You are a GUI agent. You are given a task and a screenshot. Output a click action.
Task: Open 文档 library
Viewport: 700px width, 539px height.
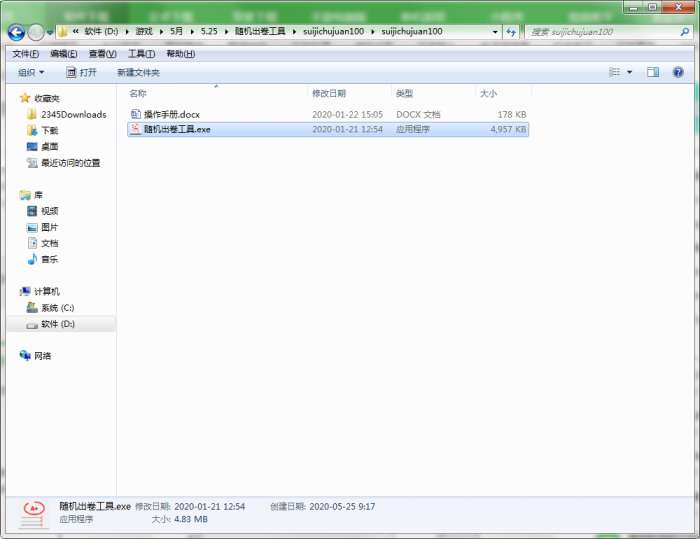click(50, 243)
